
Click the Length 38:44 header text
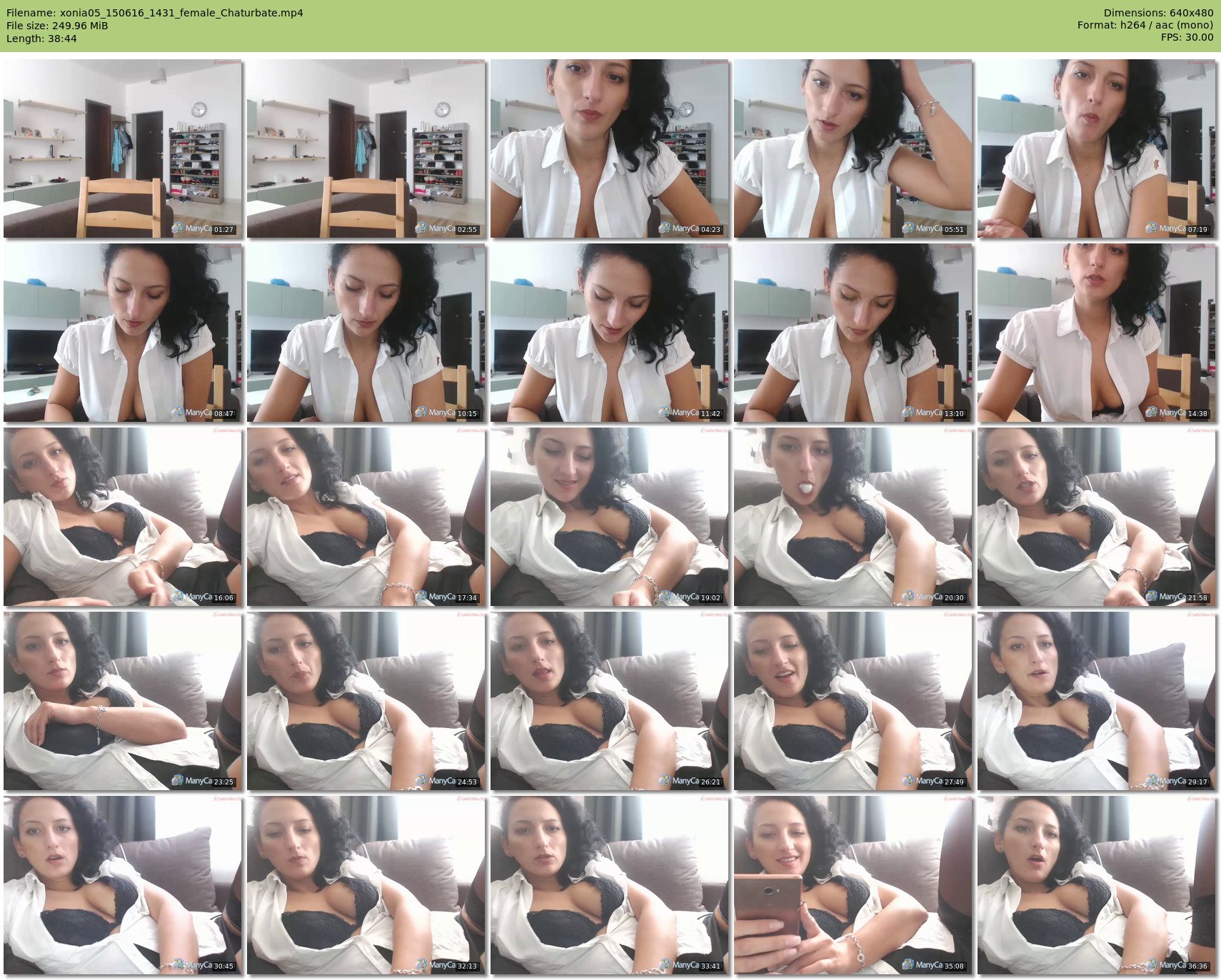click(41, 39)
